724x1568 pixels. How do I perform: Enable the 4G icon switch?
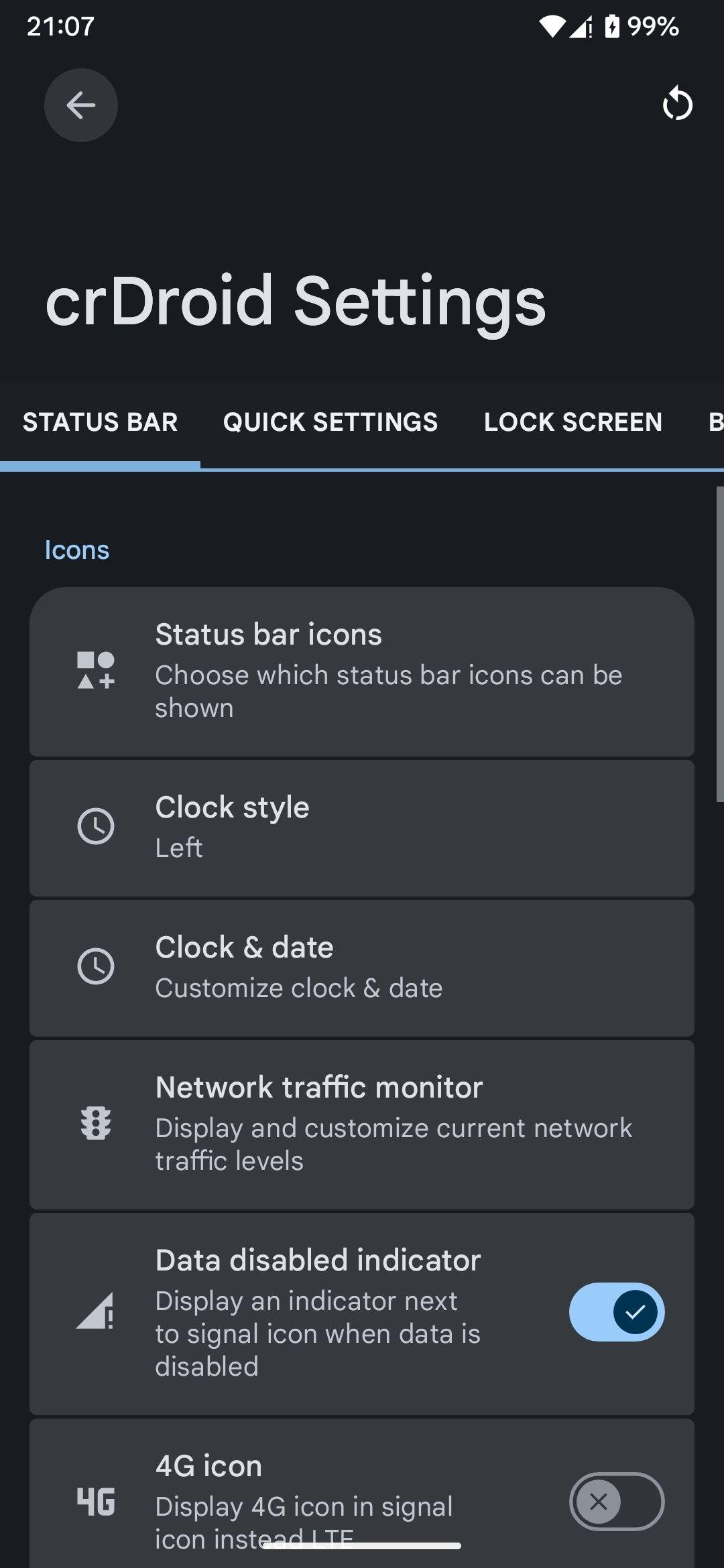[x=616, y=1502]
